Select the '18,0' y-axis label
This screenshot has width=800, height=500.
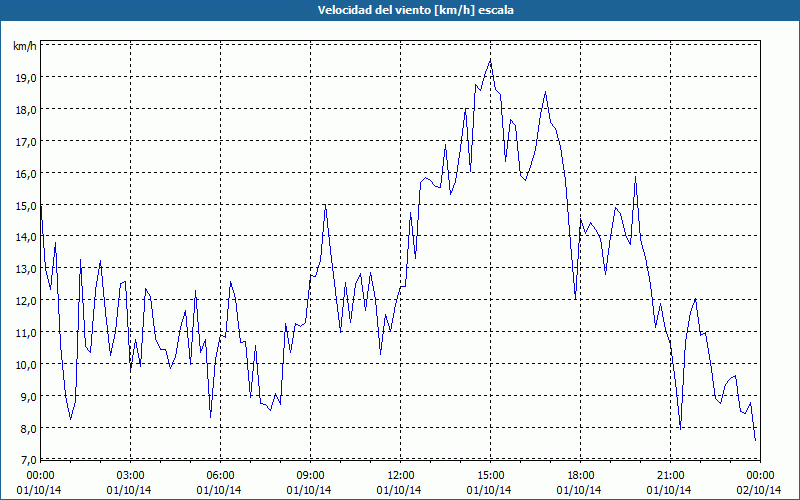point(26,110)
